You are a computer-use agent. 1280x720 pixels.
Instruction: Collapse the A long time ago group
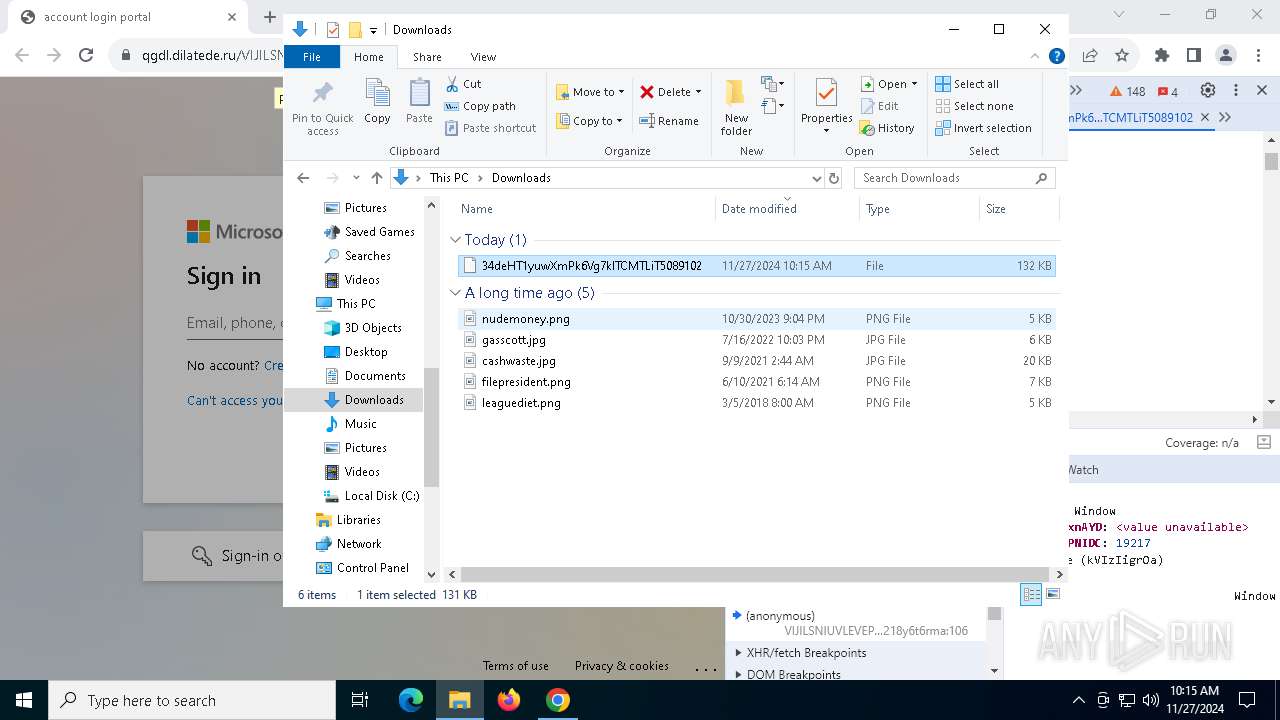coord(456,293)
